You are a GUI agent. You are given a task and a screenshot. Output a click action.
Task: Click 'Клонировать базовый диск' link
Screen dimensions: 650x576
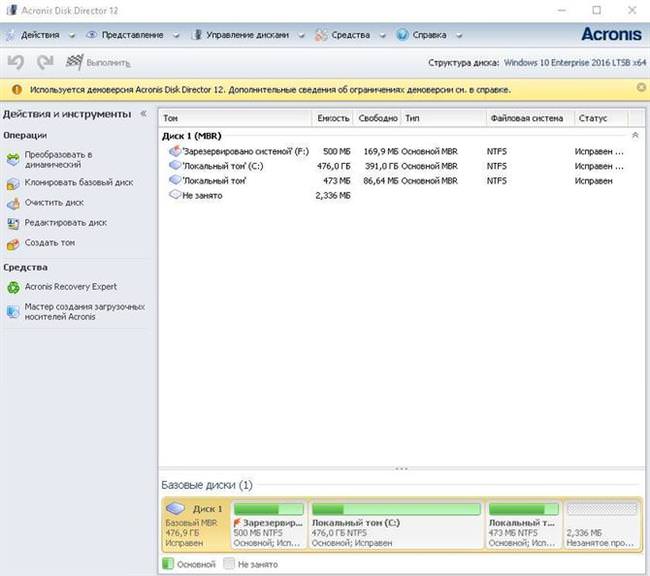point(79,182)
